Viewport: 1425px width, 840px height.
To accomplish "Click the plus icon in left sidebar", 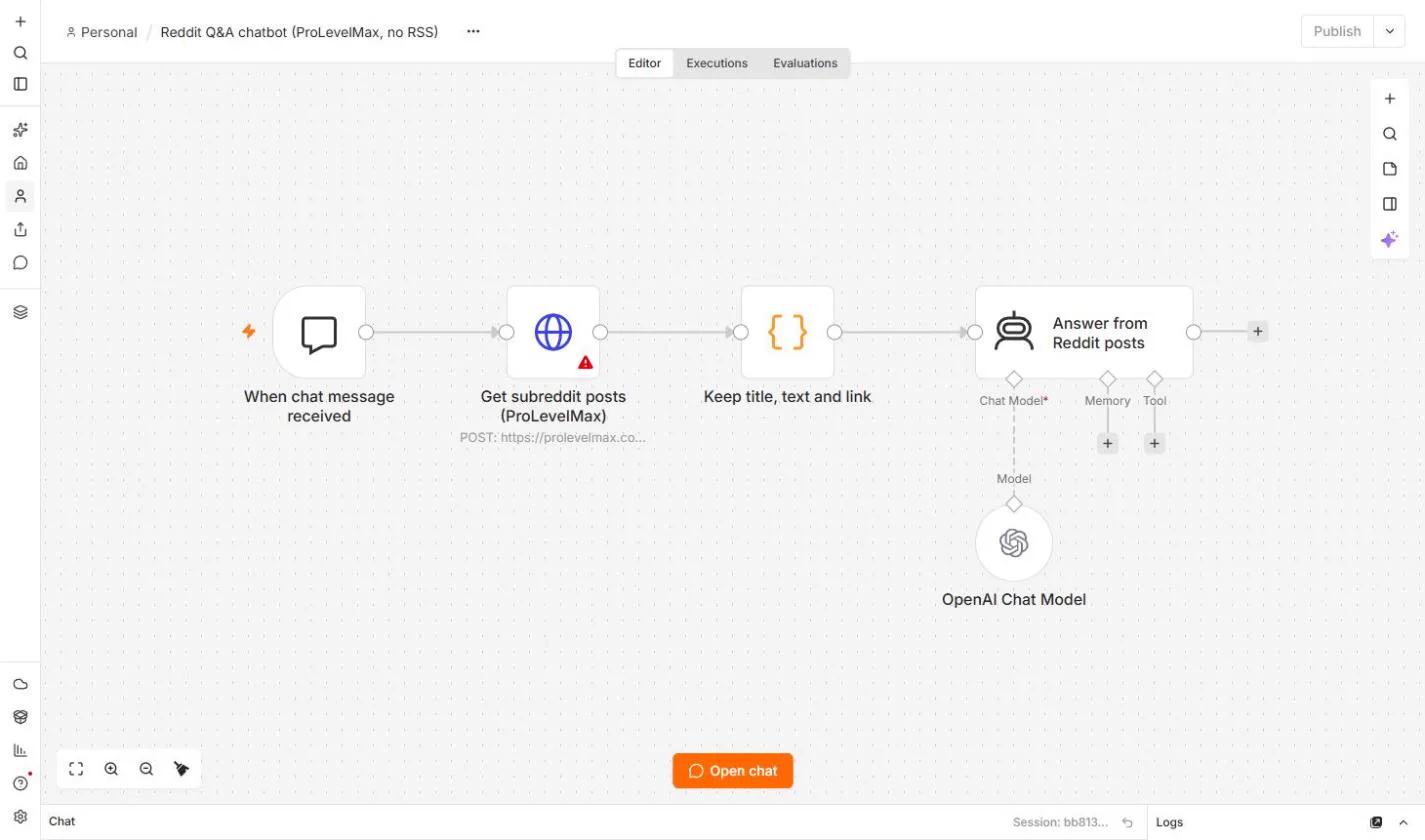I will tap(20, 21).
